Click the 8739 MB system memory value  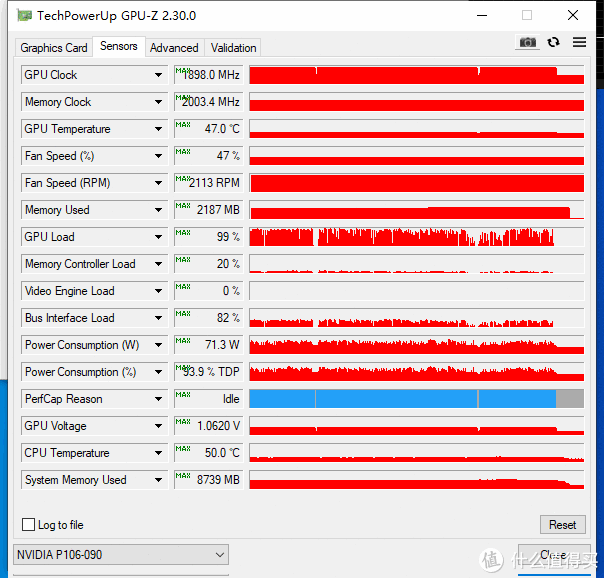pyautogui.click(x=208, y=480)
